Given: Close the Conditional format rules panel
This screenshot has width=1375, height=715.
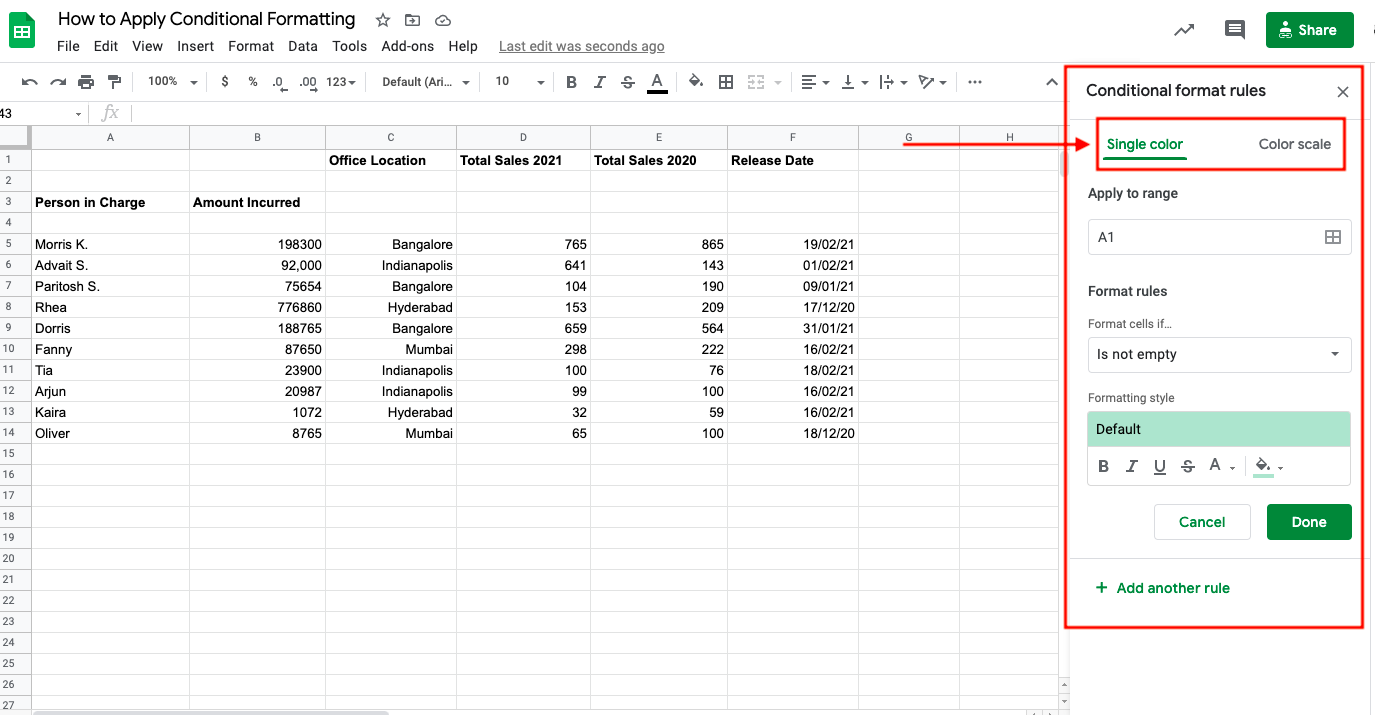Looking at the screenshot, I should (1343, 92).
